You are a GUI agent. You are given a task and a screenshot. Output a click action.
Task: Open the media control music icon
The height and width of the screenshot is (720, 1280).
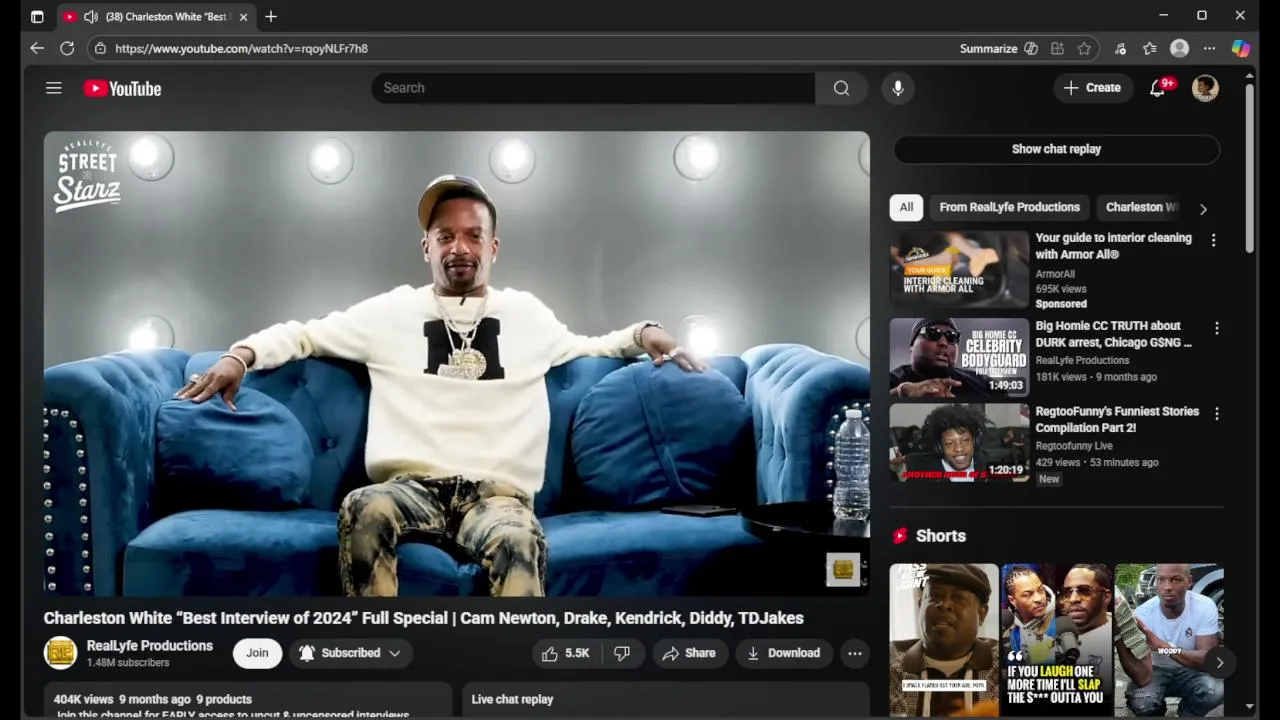[x=1120, y=48]
